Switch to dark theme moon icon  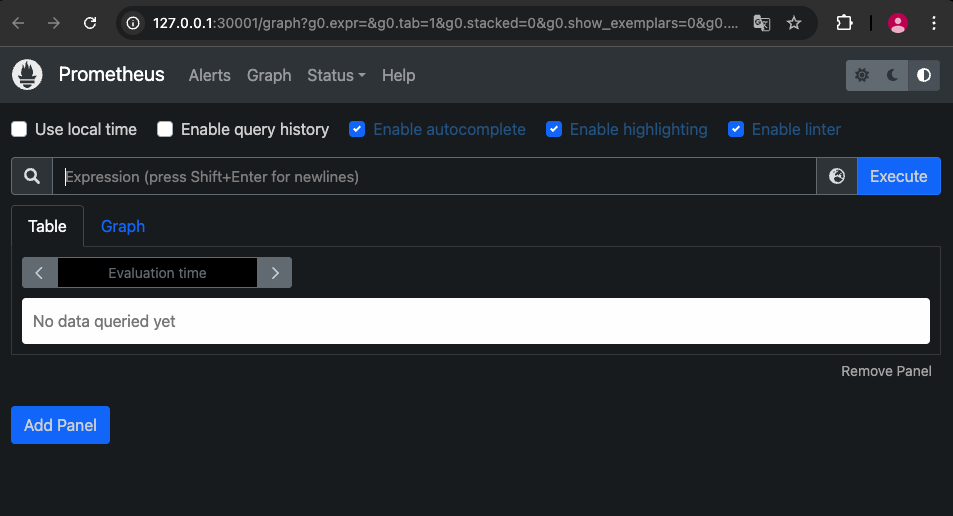click(x=892, y=75)
